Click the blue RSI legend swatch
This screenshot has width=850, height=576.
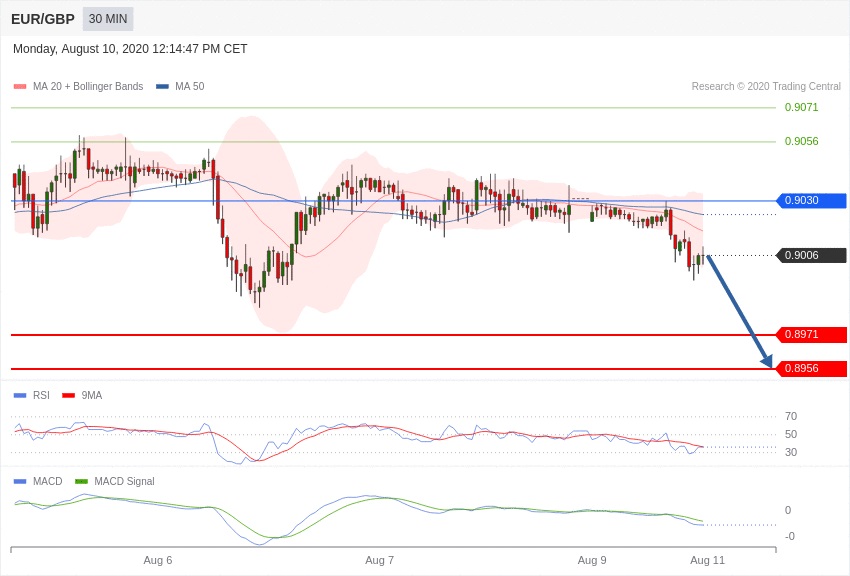tap(20, 396)
